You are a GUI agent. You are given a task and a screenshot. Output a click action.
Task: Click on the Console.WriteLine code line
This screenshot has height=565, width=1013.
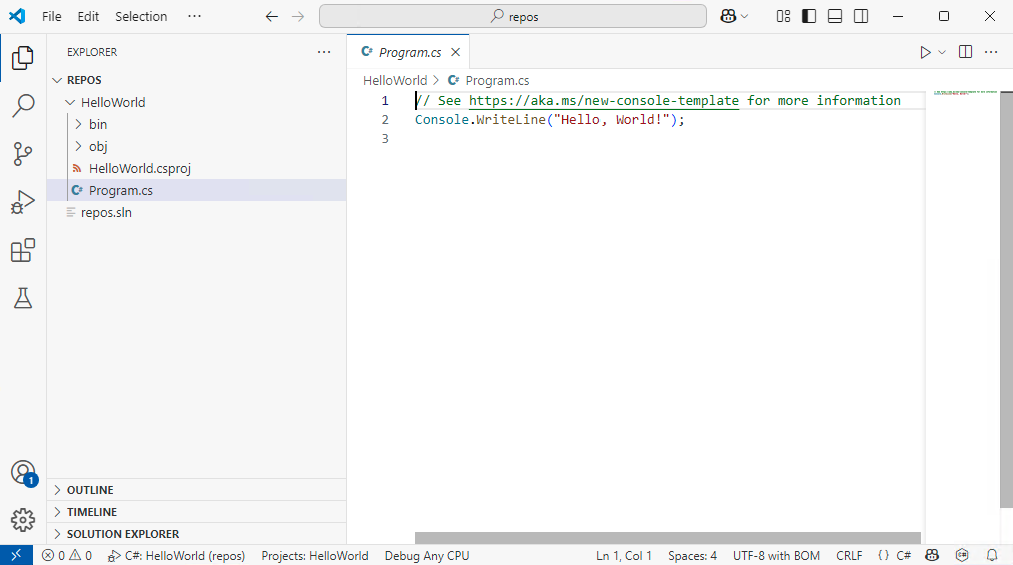click(549, 120)
